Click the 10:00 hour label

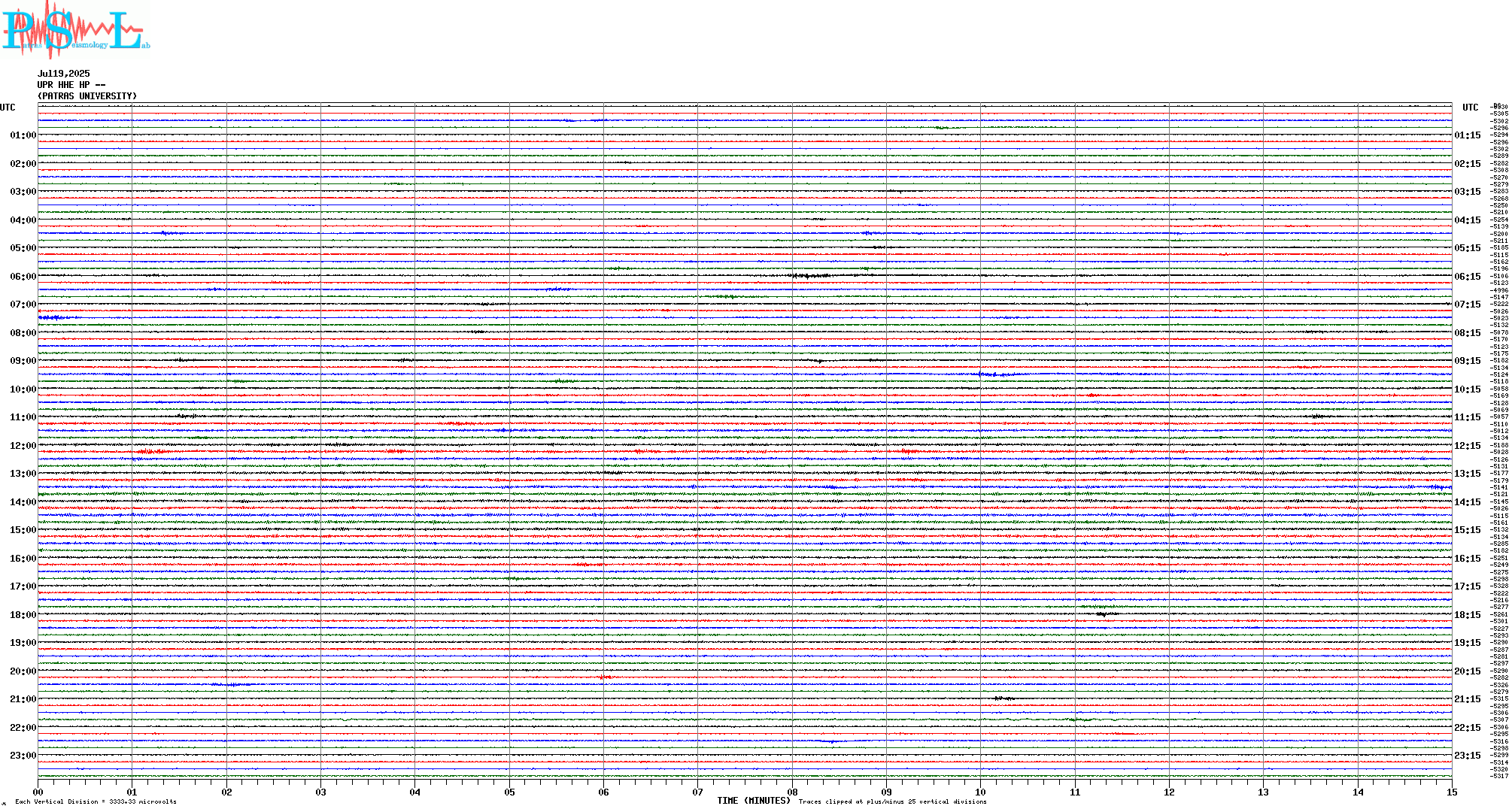point(23,389)
